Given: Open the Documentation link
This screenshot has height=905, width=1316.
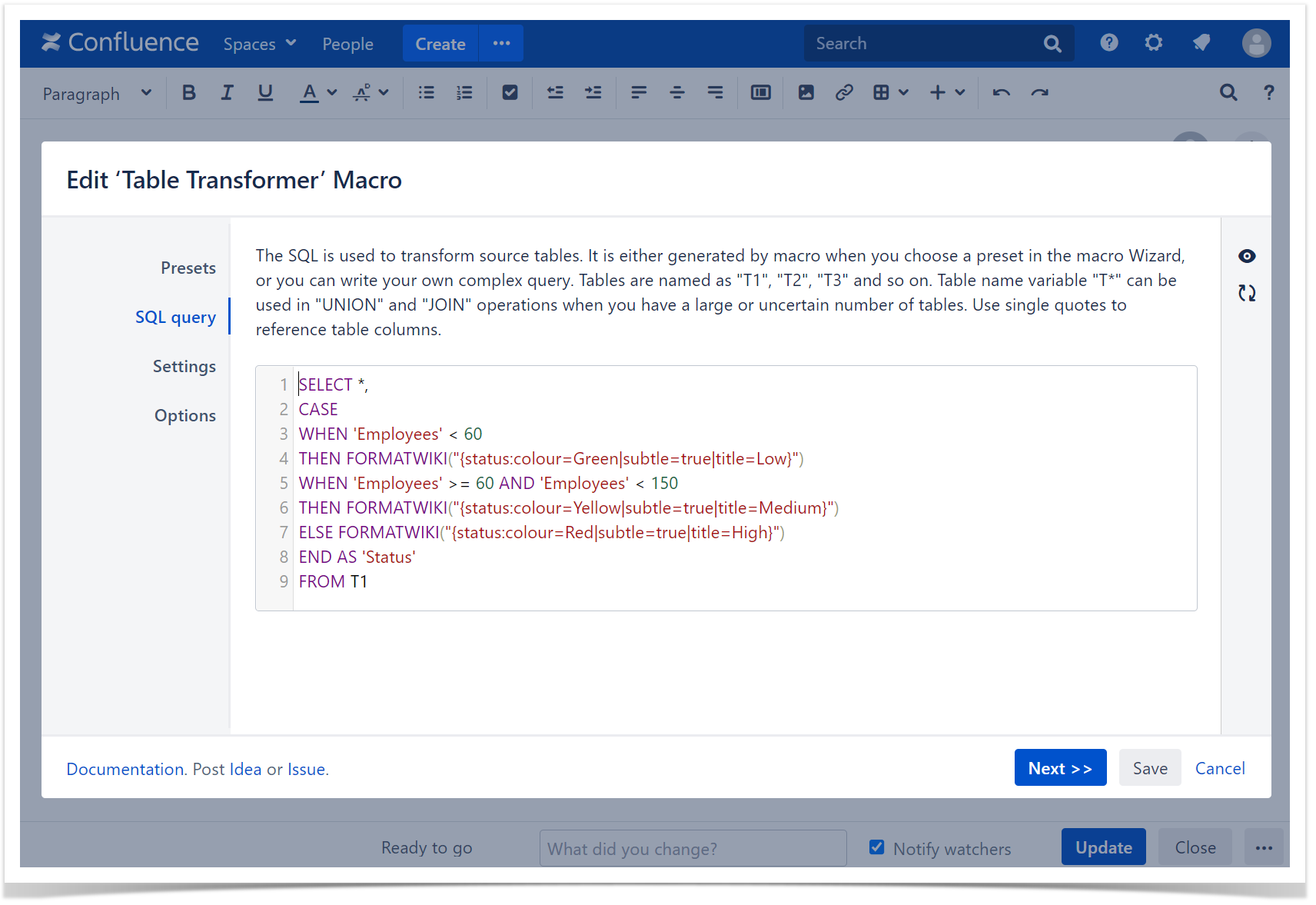Looking at the screenshot, I should click(125, 770).
